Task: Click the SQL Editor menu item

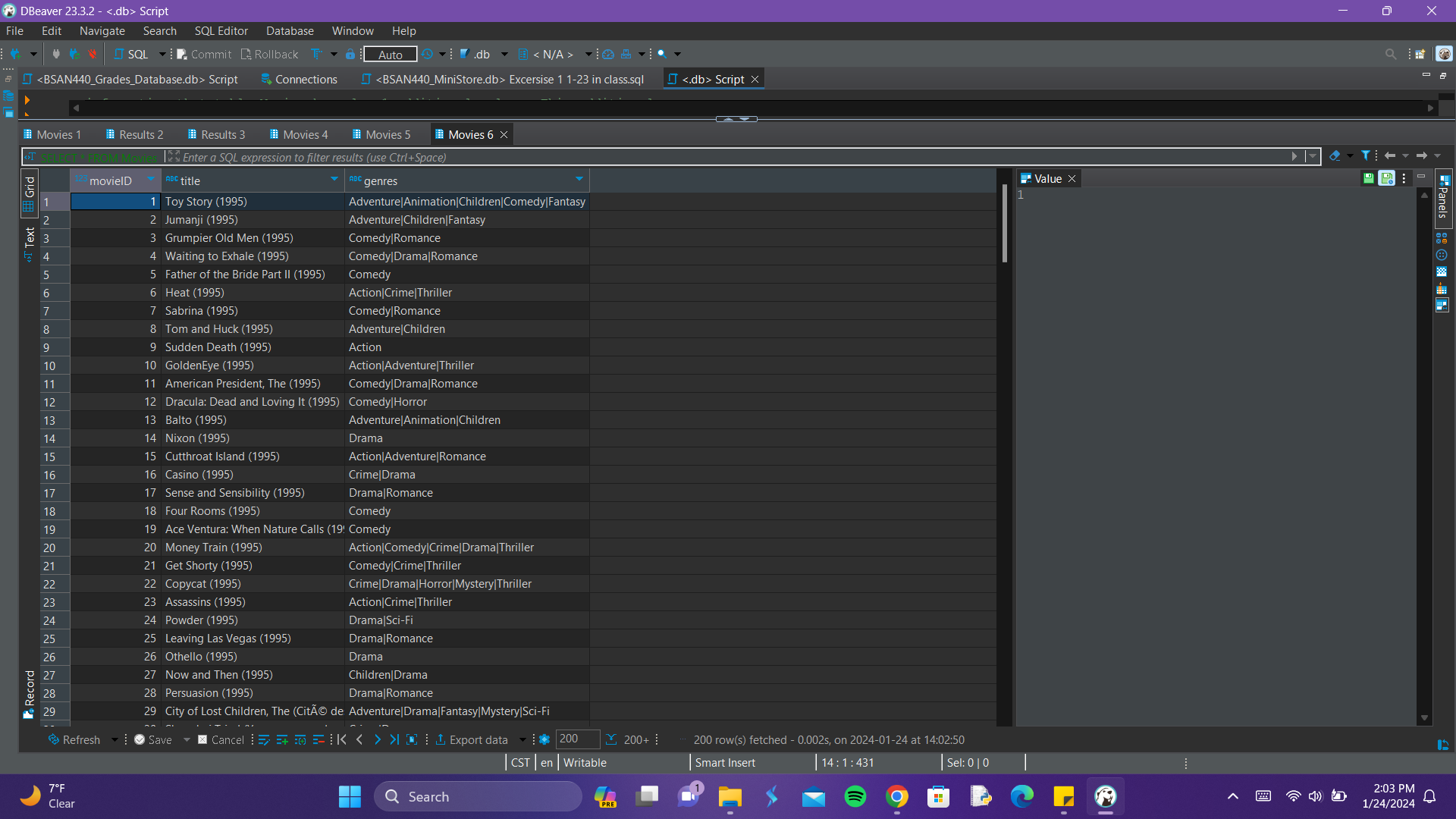Action: tap(220, 30)
